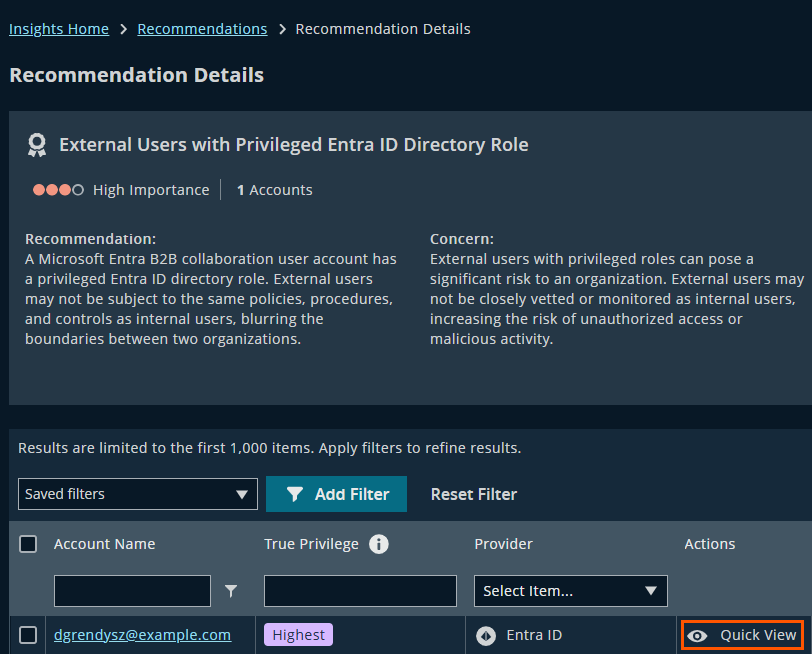Open the Saved filters dropdown

coord(138,494)
